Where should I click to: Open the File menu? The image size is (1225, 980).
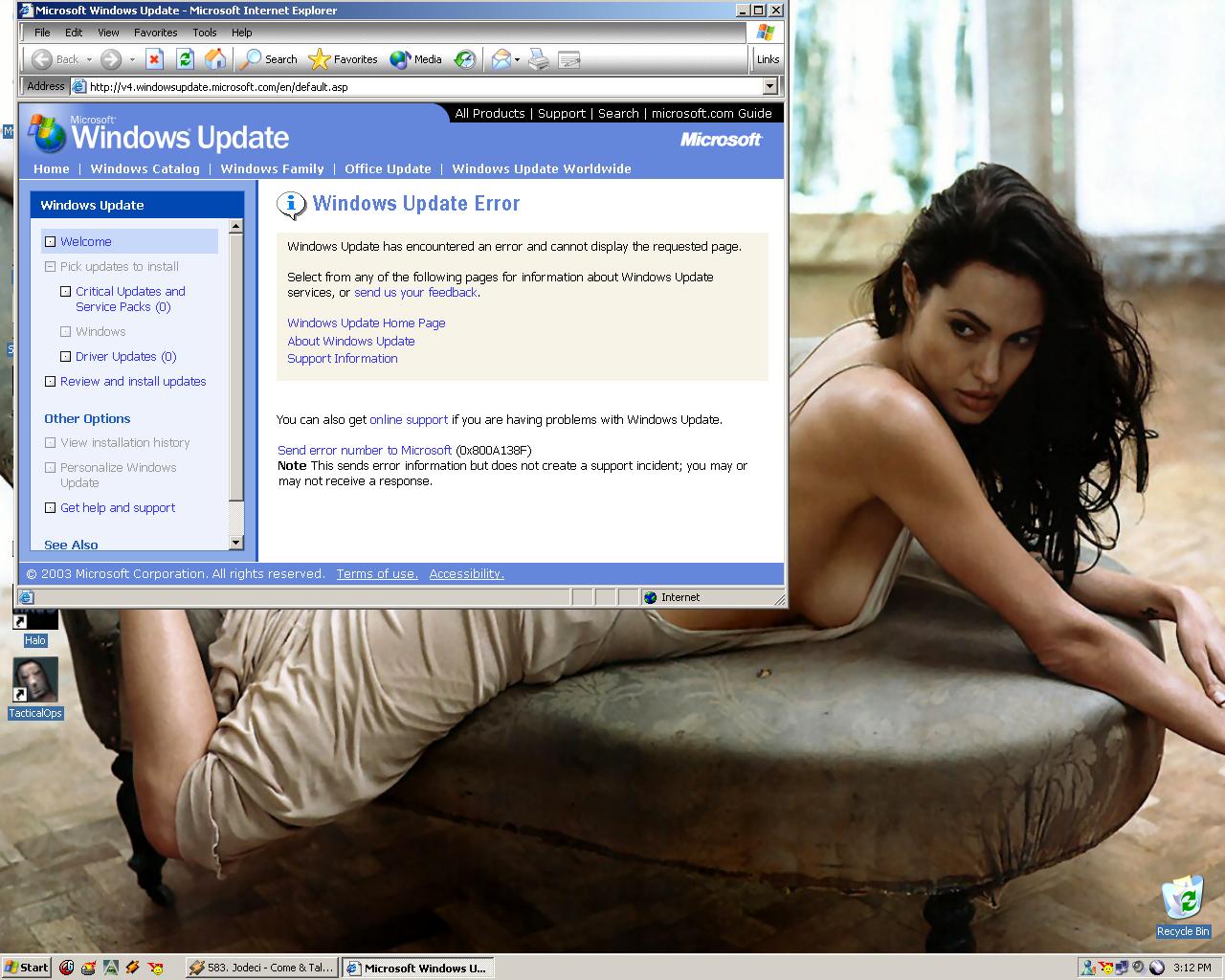pyautogui.click(x=42, y=33)
